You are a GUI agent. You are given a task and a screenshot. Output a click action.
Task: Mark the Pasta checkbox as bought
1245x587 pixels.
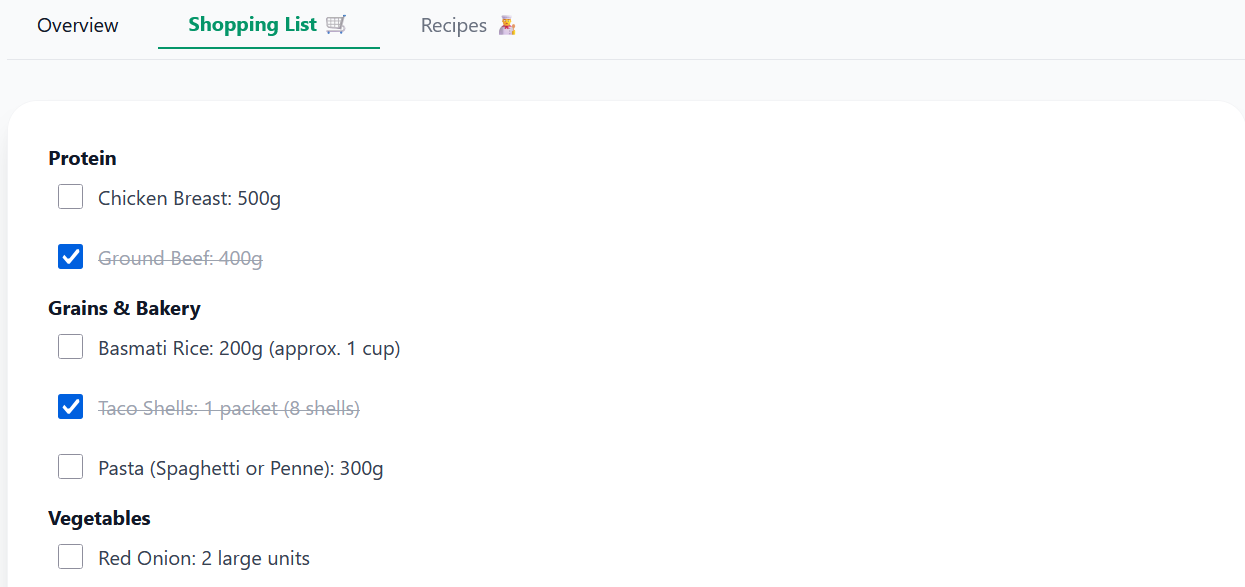pos(70,467)
